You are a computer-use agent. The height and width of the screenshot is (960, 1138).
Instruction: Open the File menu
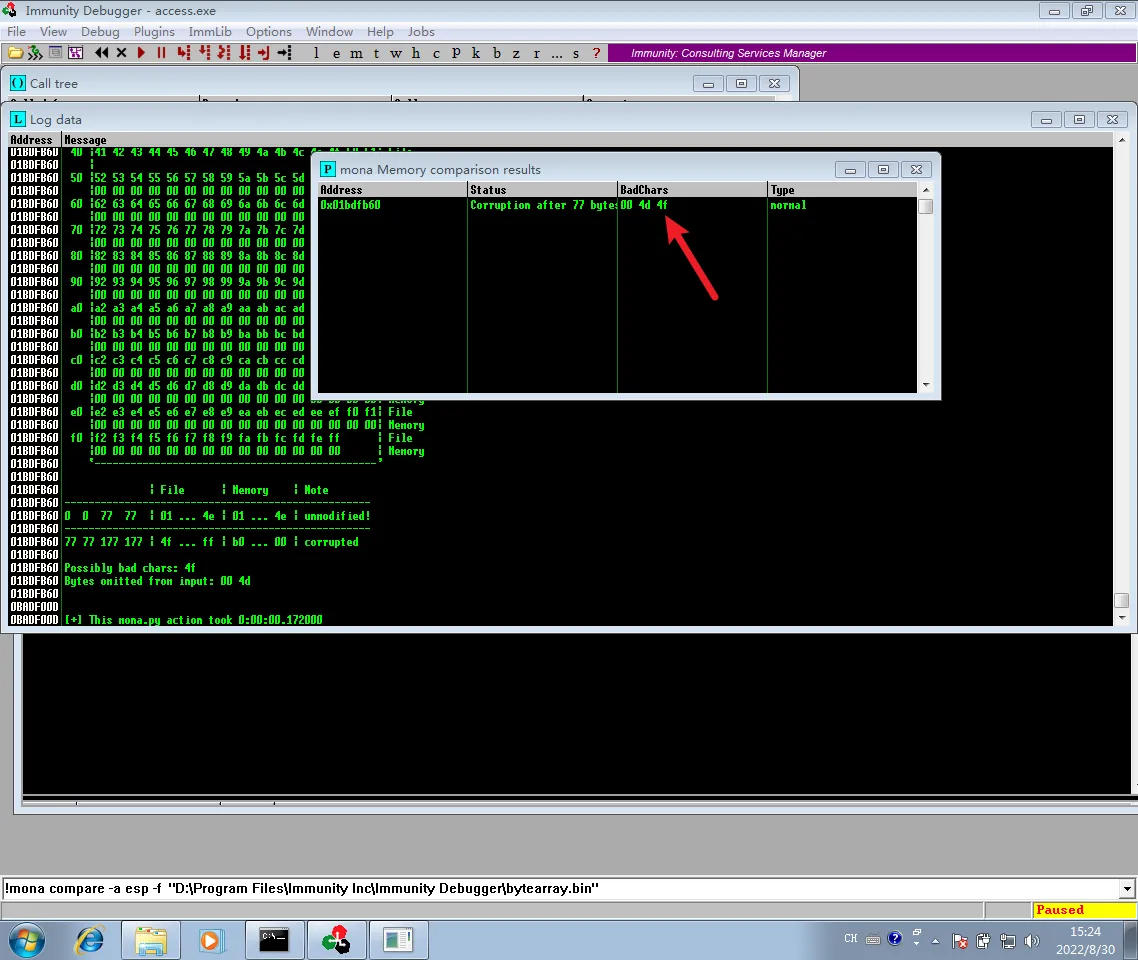16,31
